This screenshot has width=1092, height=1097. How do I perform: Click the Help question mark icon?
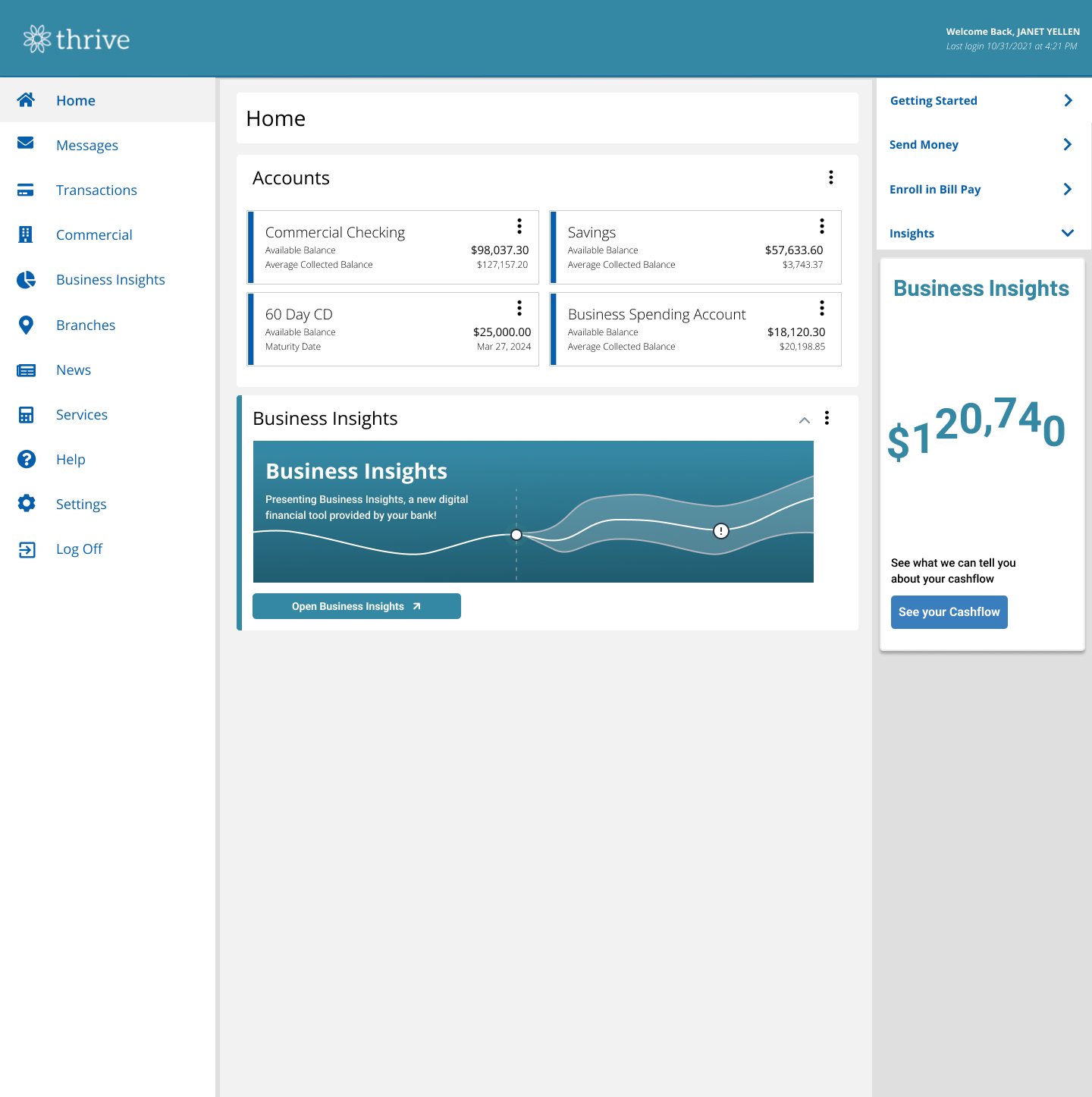pos(26,459)
